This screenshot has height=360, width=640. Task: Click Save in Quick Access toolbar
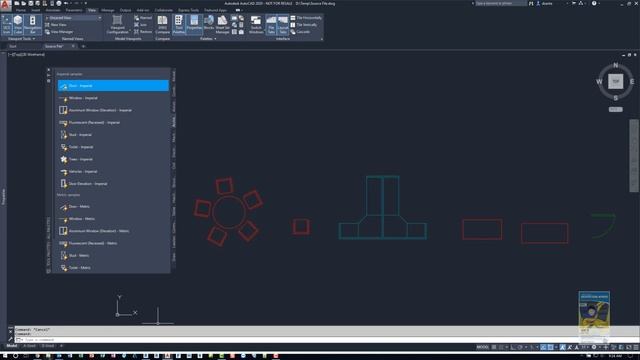pyautogui.click(x=31, y=3)
